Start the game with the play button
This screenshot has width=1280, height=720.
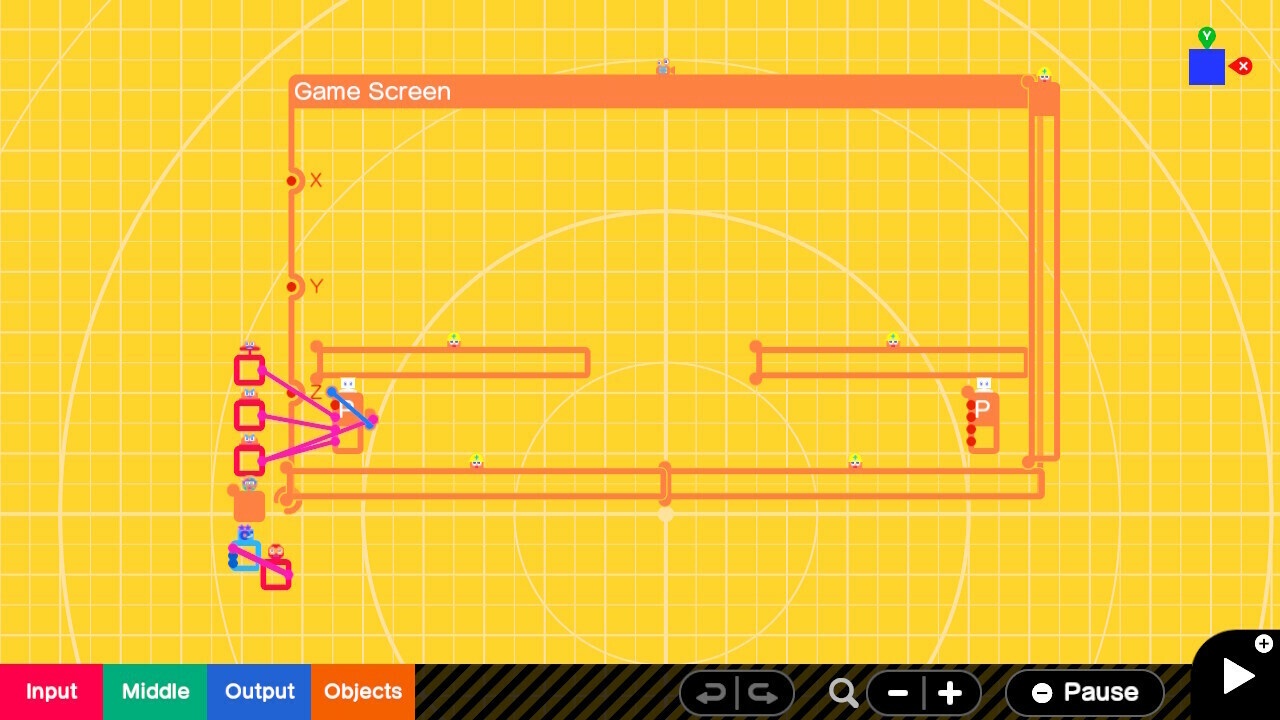(x=1238, y=676)
